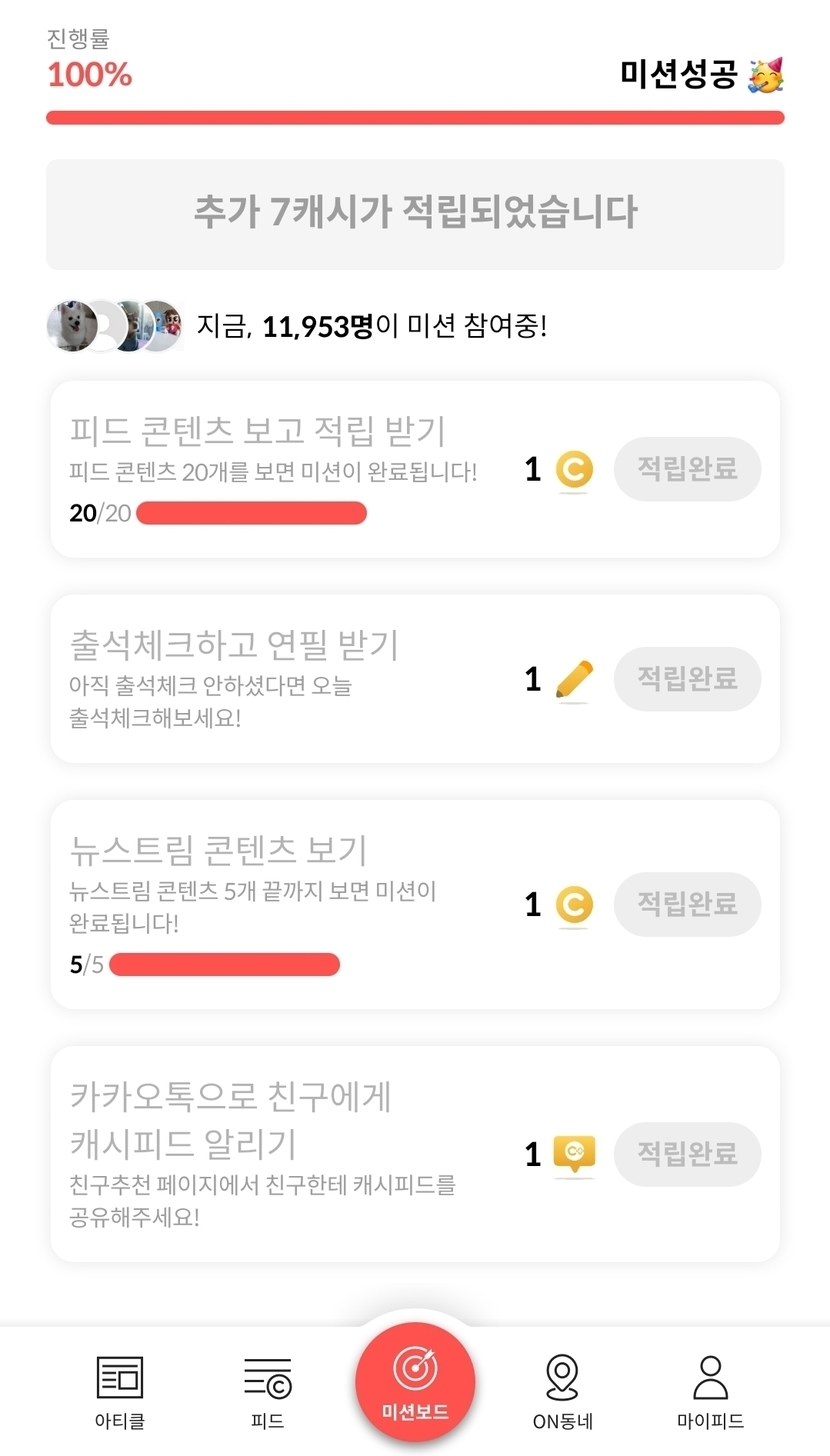Tap the 추가 7캐시가 적립되었습니다 banner
The width and height of the screenshot is (830, 1456).
click(x=415, y=214)
